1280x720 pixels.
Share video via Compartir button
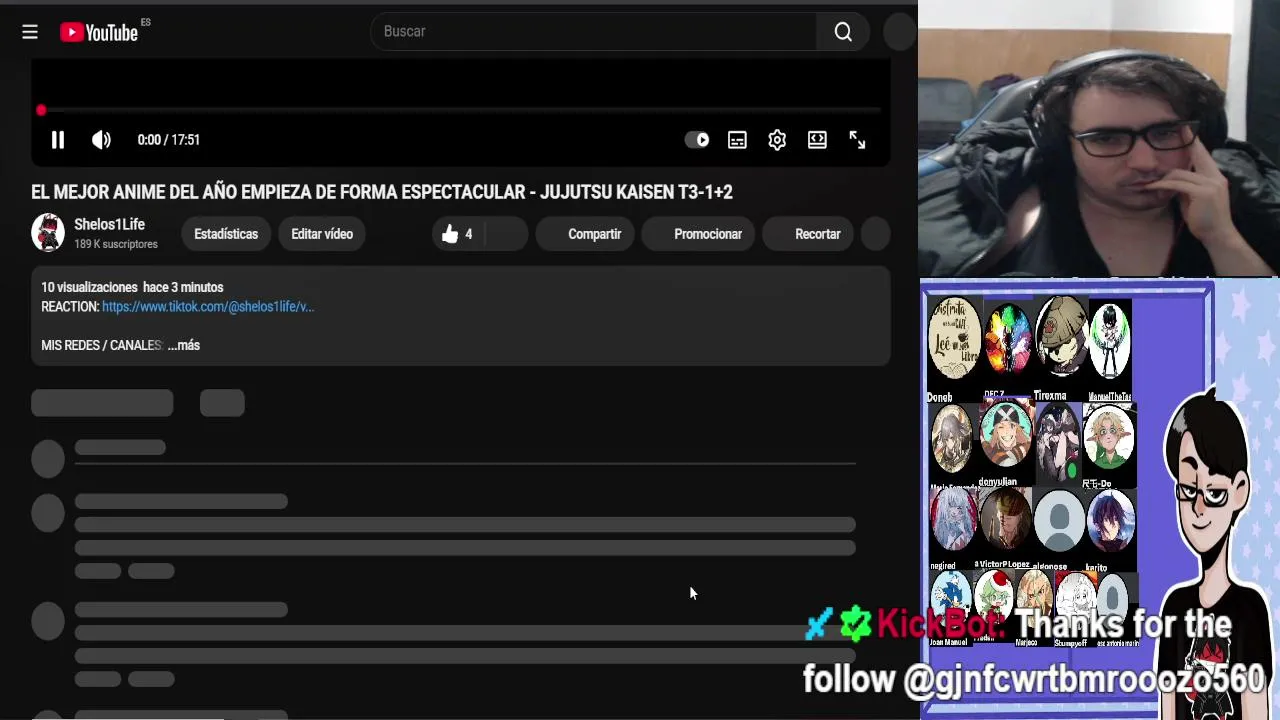coord(584,234)
